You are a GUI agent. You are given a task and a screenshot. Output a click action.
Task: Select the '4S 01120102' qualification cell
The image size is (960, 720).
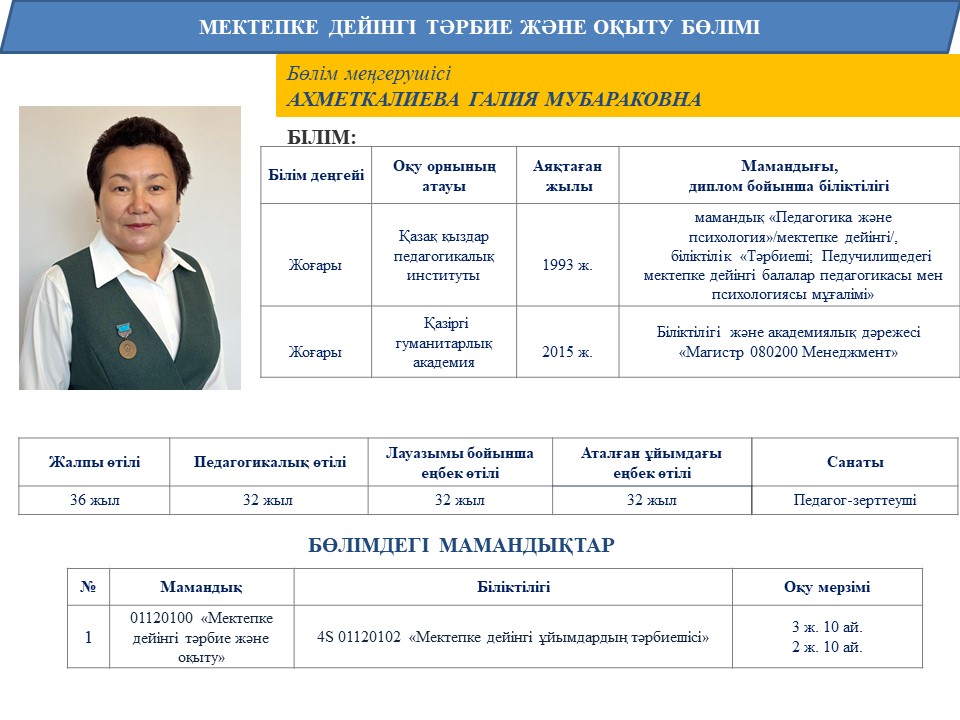pos(512,636)
